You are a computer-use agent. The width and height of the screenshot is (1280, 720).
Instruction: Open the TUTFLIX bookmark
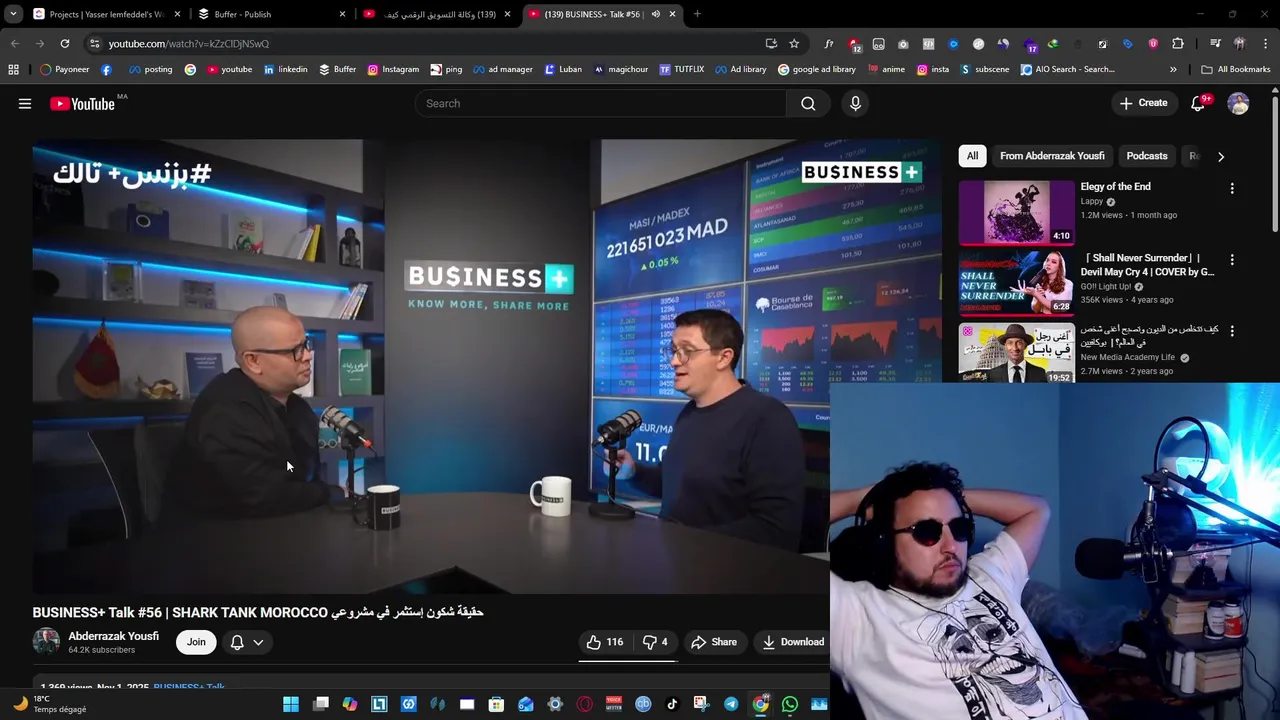(x=681, y=69)
